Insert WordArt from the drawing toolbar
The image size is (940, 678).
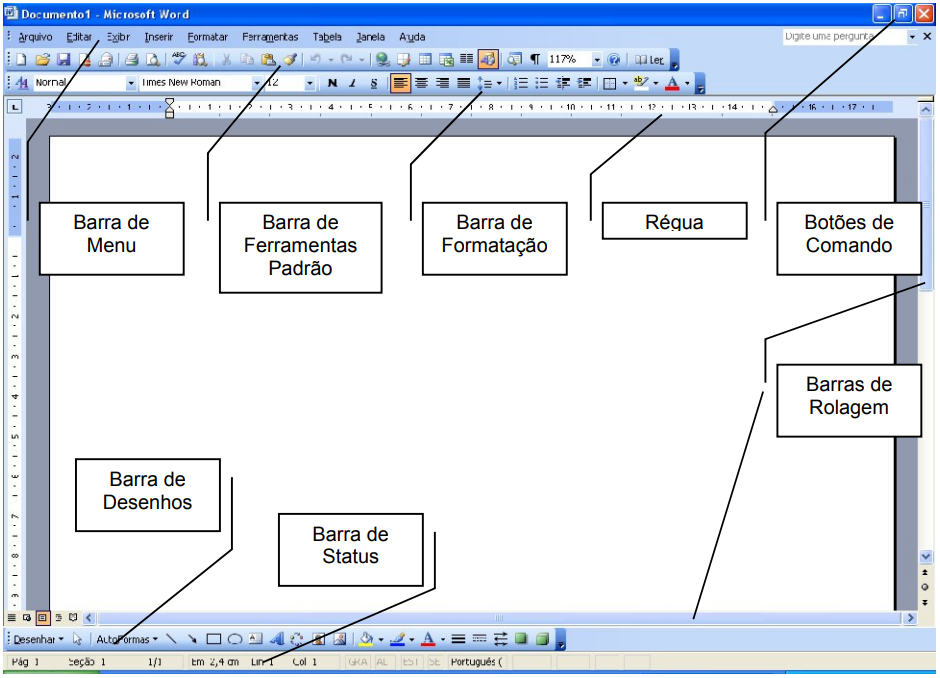tap(277, 639)
